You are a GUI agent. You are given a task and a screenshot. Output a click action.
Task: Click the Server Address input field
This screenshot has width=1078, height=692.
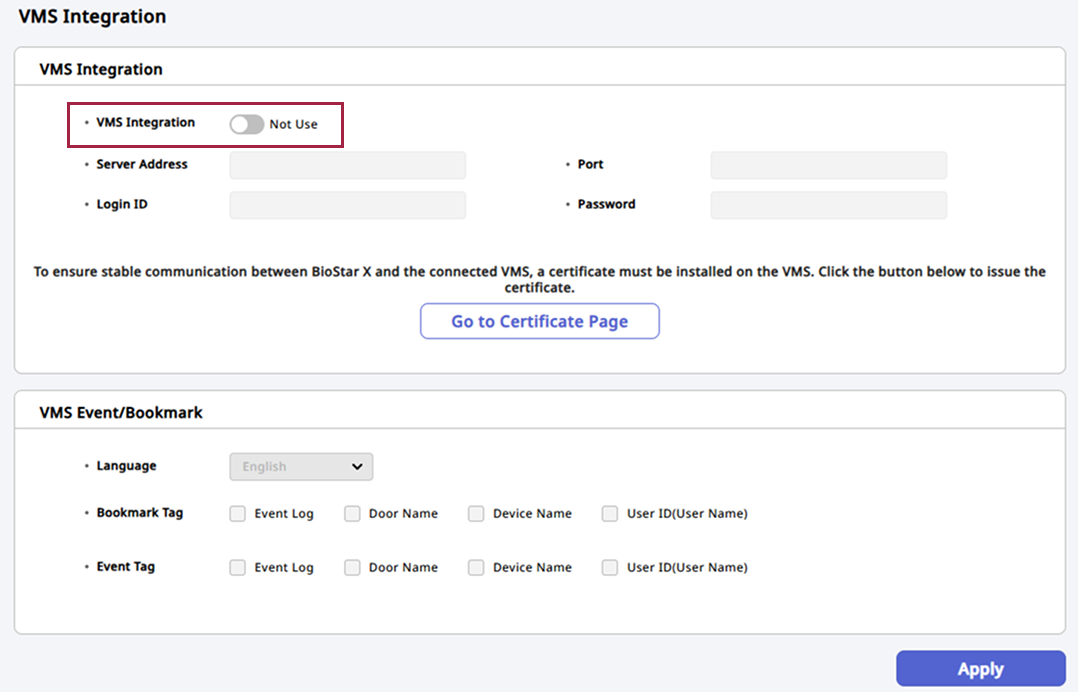347,165
